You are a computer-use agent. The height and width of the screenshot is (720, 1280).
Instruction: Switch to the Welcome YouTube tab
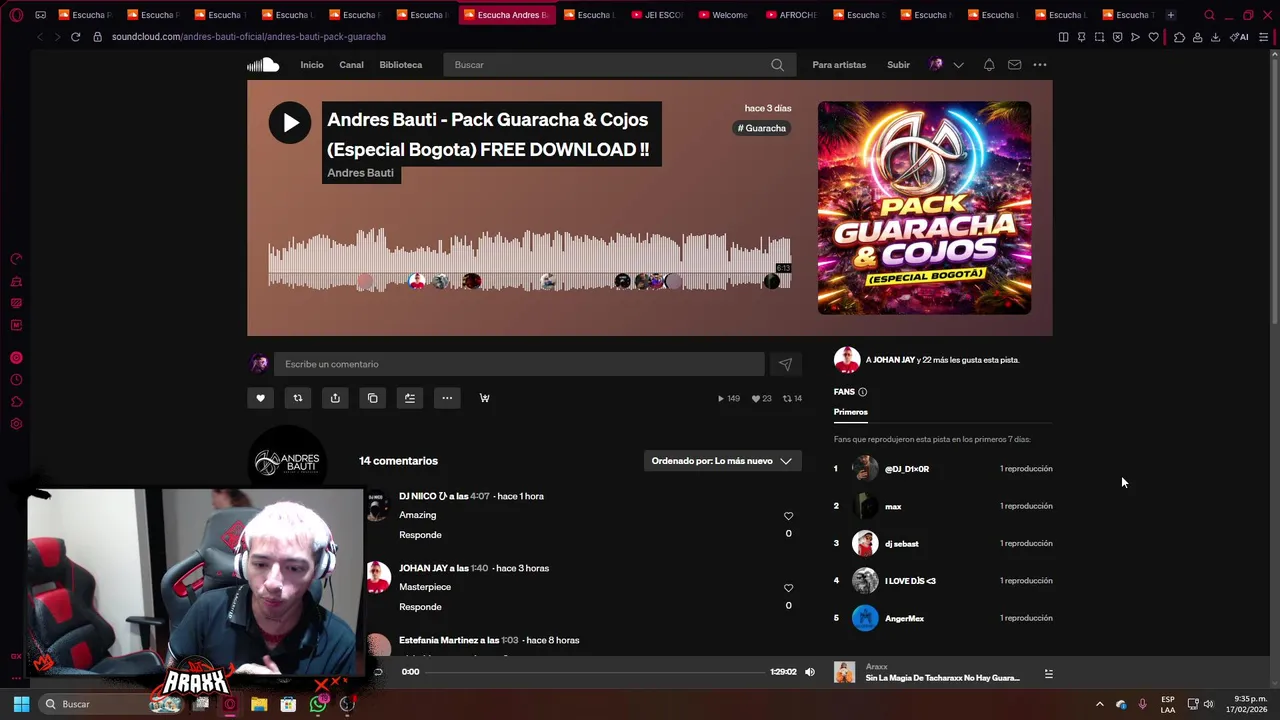(724, 15)
